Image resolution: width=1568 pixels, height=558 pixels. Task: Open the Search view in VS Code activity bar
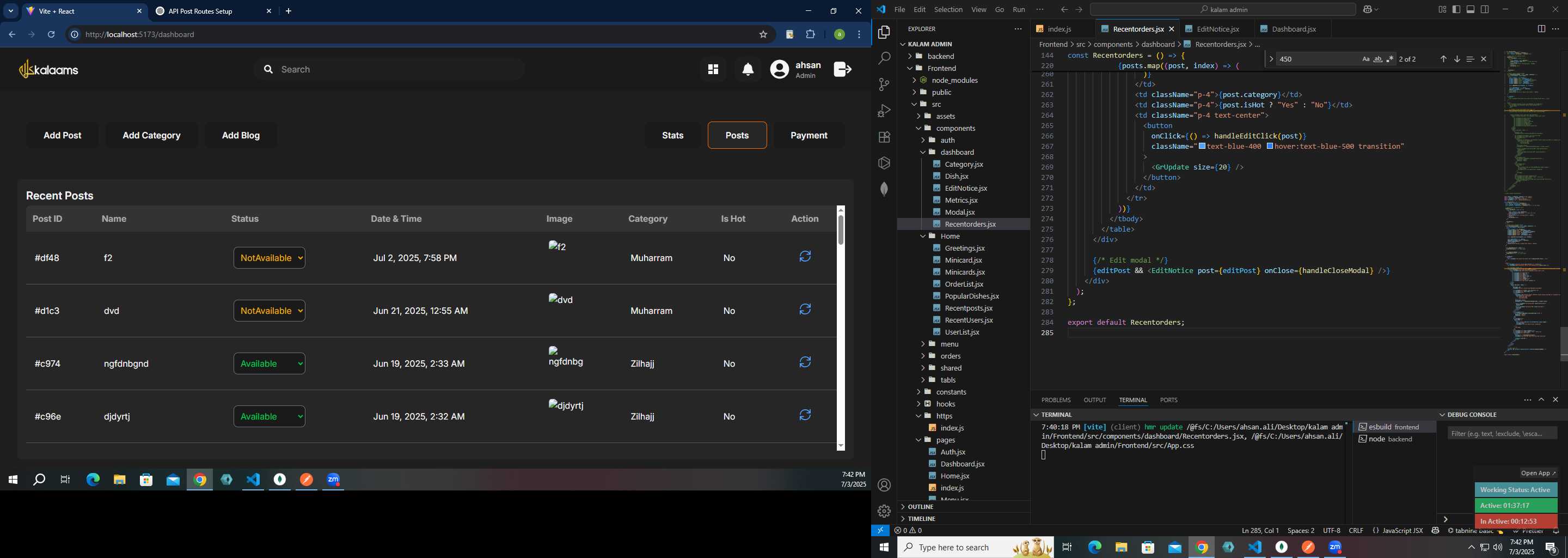coord(884,58)
